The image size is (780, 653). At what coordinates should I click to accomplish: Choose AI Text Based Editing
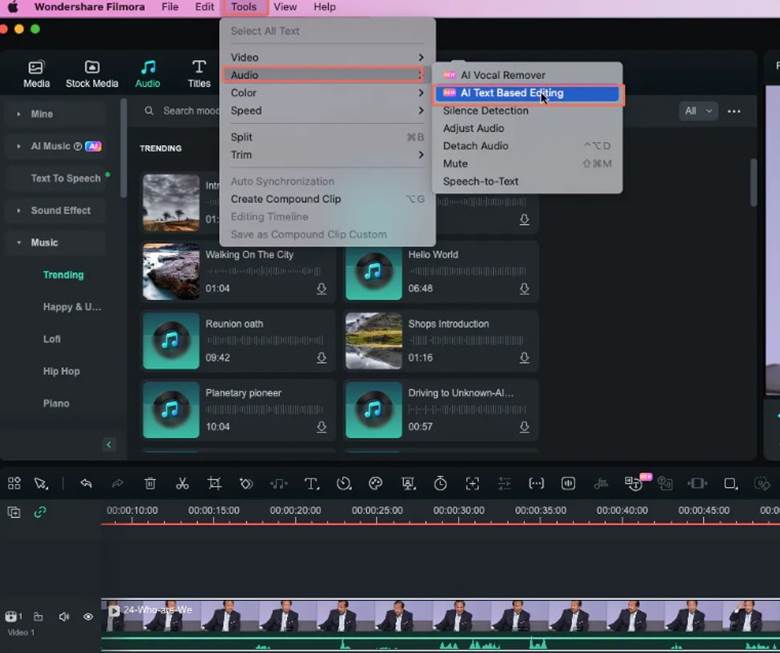(x=527, y=93)
